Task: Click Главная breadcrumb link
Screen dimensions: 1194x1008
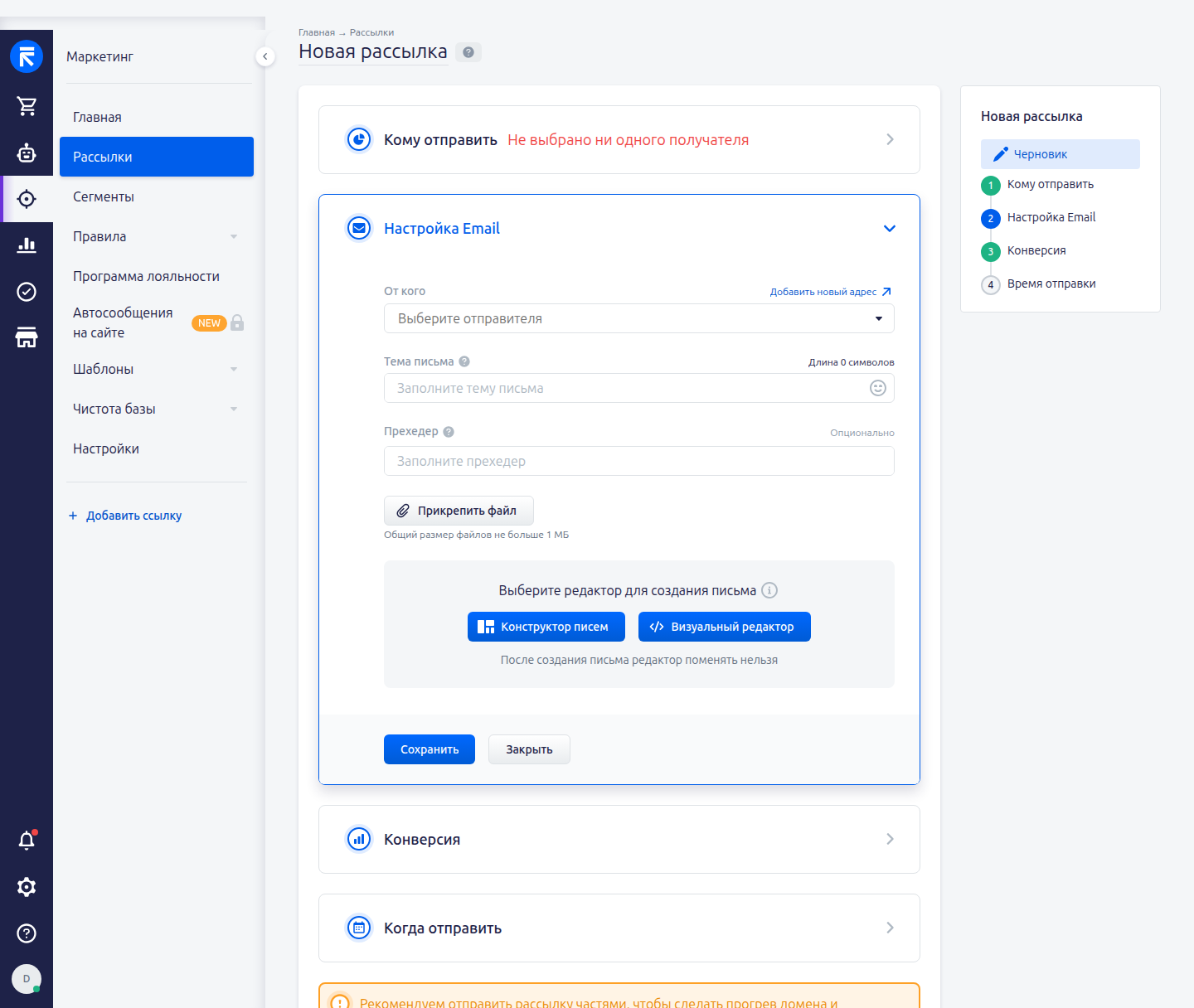Action: (317, 32)
